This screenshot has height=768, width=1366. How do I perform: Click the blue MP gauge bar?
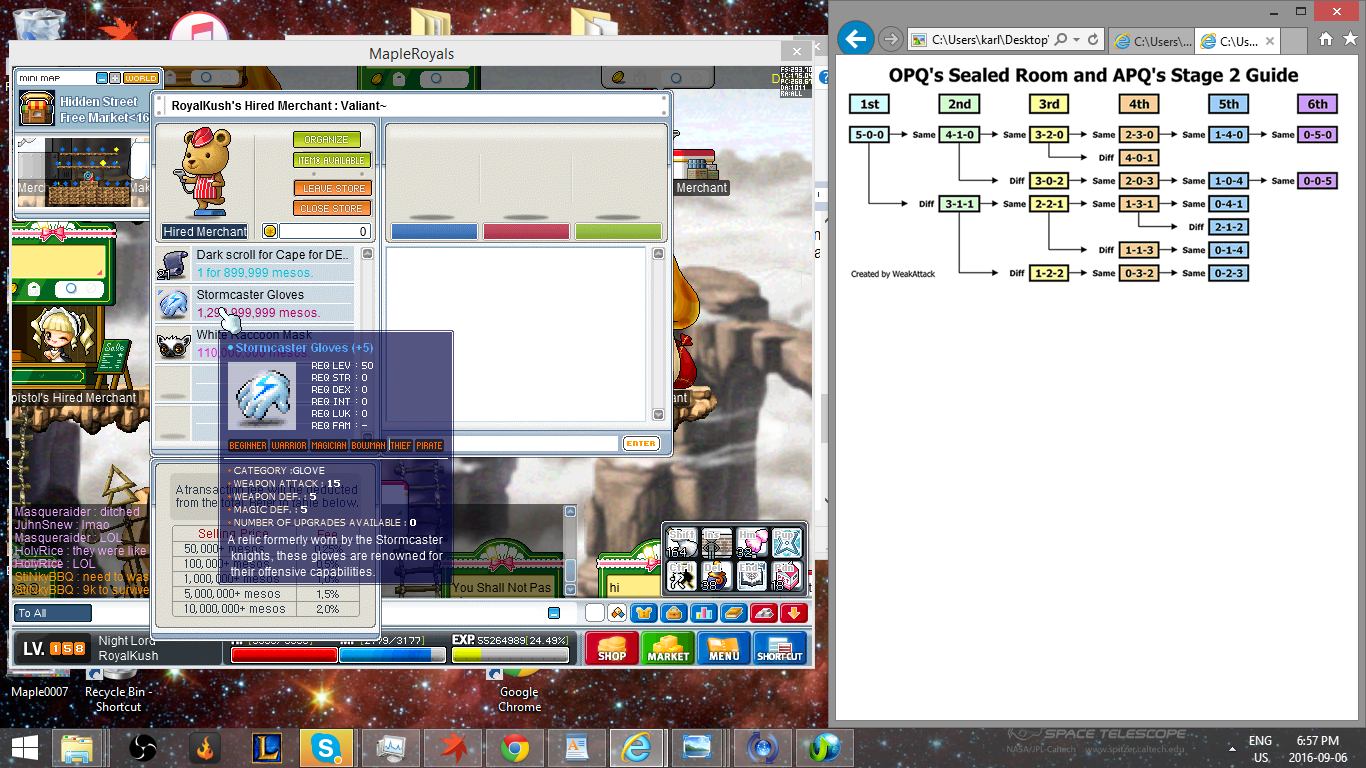point(393,655)
